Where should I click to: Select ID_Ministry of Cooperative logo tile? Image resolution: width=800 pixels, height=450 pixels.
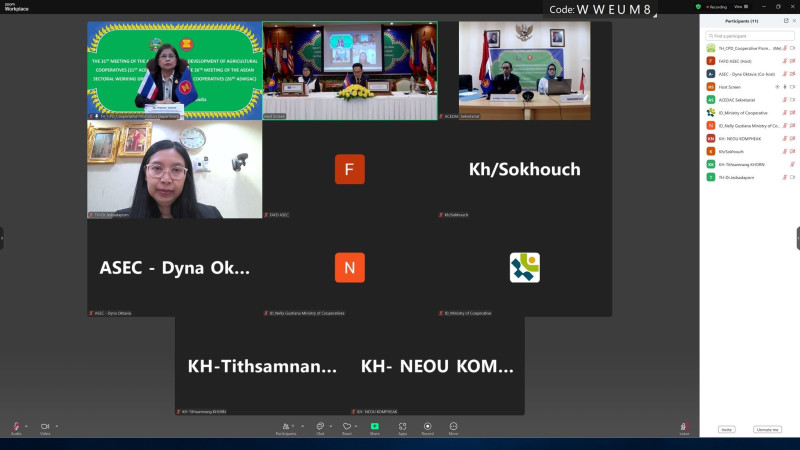pyautogui.click(x=524, y=267)
